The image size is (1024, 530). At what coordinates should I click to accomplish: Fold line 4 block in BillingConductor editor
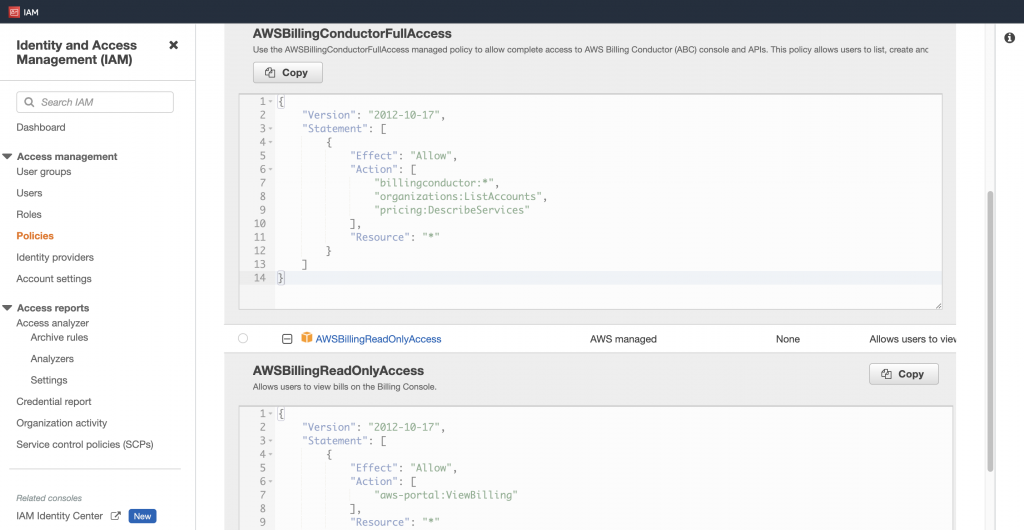click(270, 142)
